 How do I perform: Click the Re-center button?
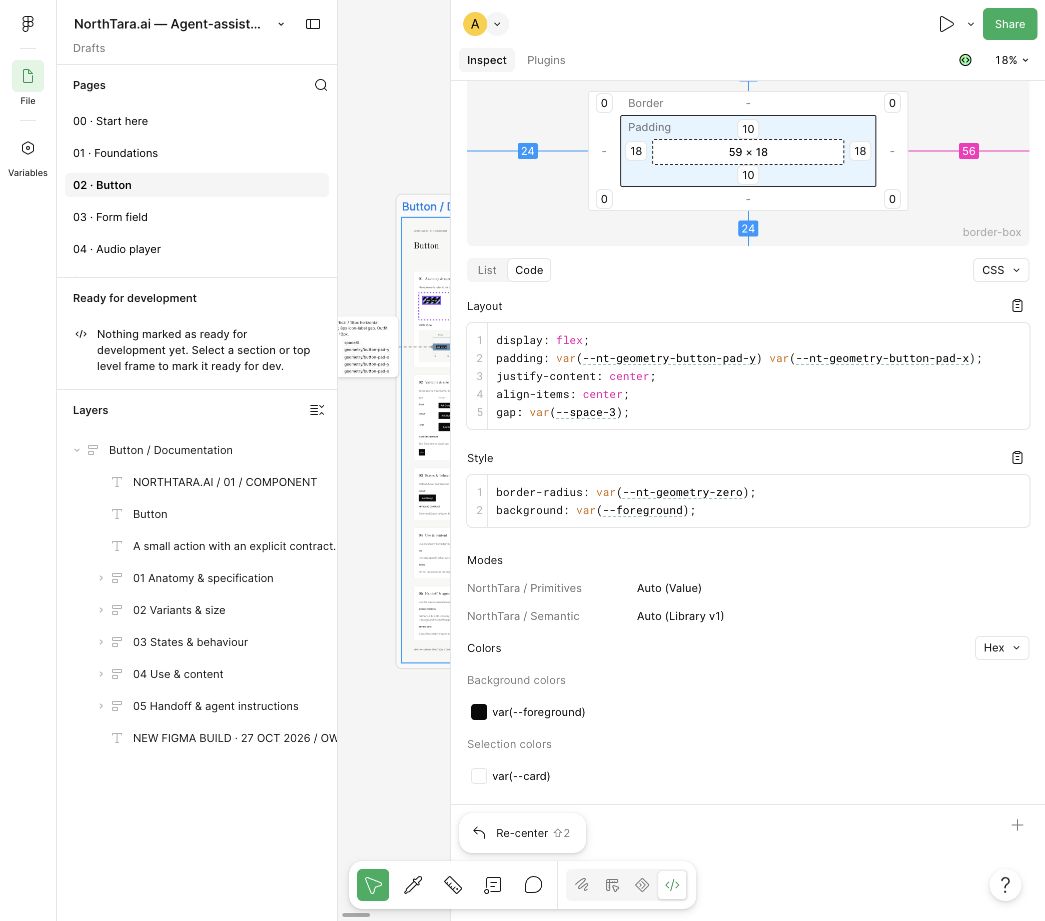tap(522, 832)
